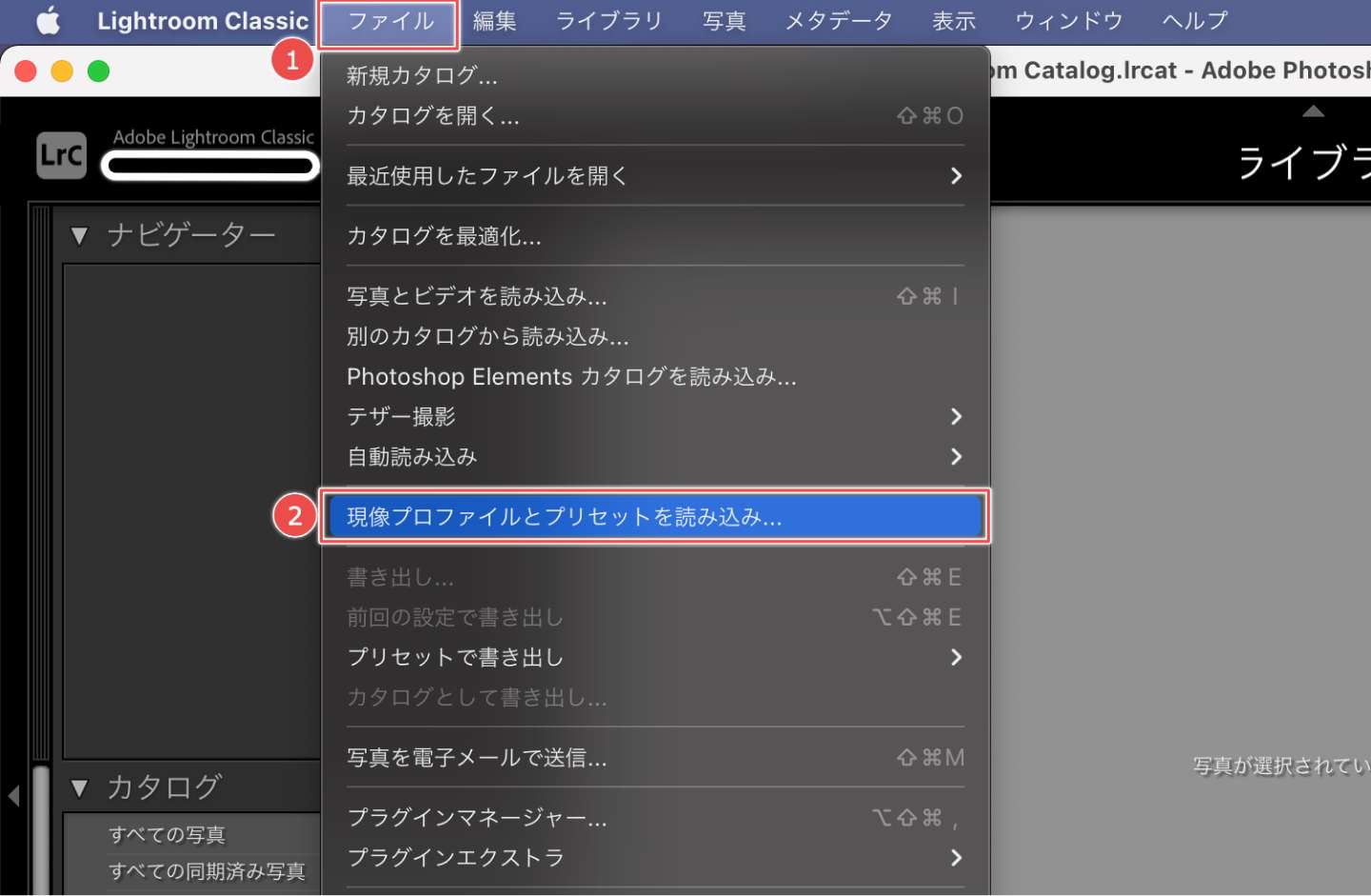1371x896 pixels.
Task: Open the メタデータ menu
Action: point(839,21)
